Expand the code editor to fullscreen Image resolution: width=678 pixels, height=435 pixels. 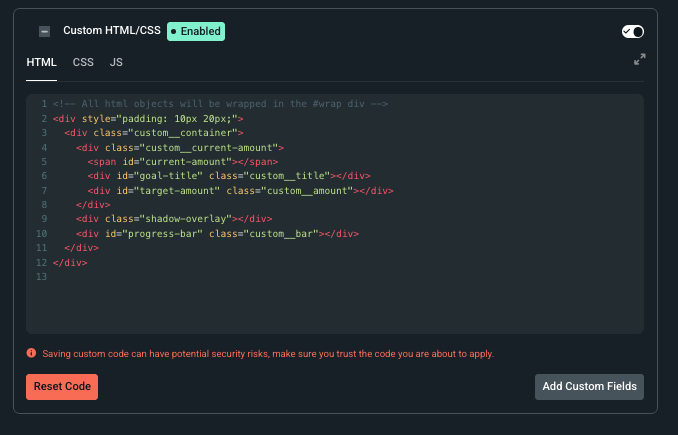click(640, 59)
